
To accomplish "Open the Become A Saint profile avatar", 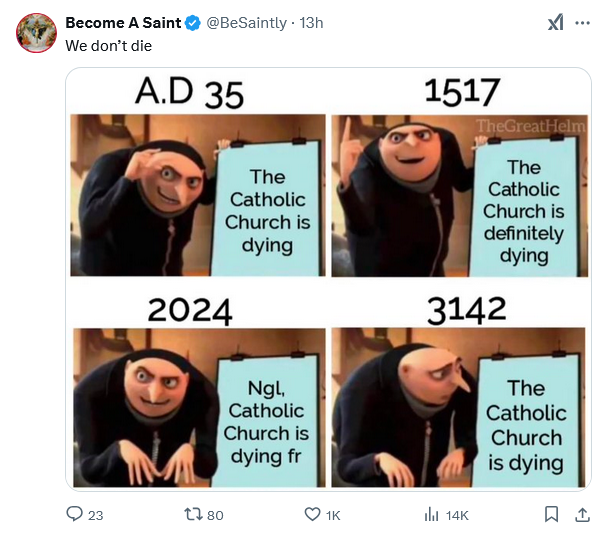I will click(35, 33).
